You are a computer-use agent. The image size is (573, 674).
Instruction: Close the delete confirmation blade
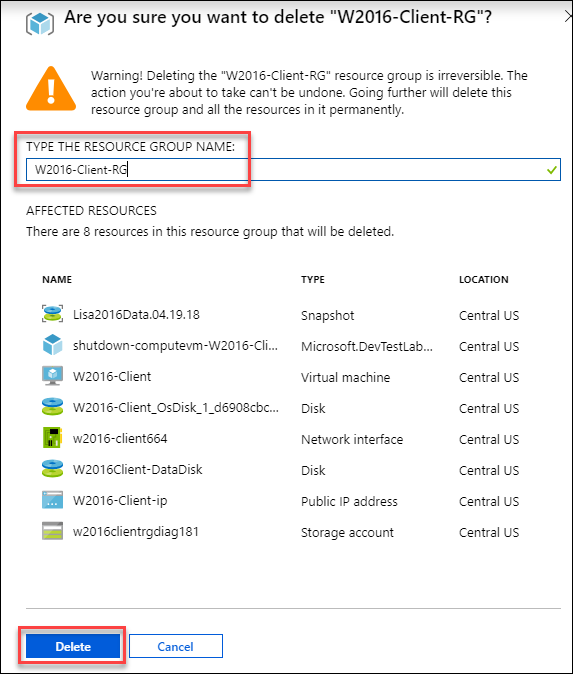click(568, 17)
